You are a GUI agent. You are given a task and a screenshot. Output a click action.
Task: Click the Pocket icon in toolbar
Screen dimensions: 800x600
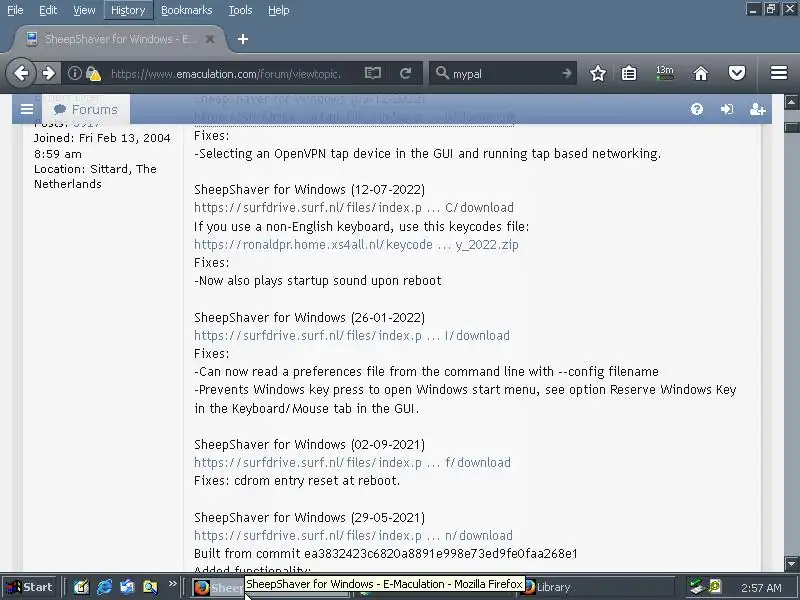pos(737,73)
